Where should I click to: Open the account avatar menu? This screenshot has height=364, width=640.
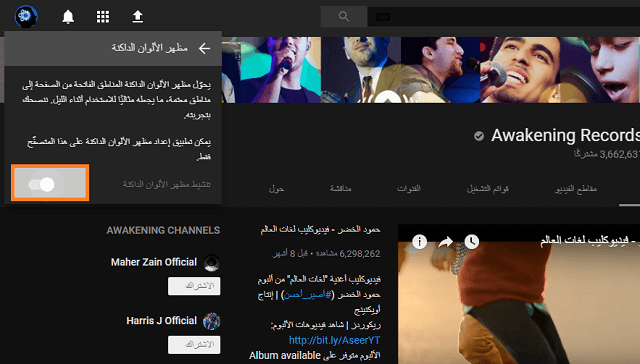pyautogui.click(x=26, y=16)
